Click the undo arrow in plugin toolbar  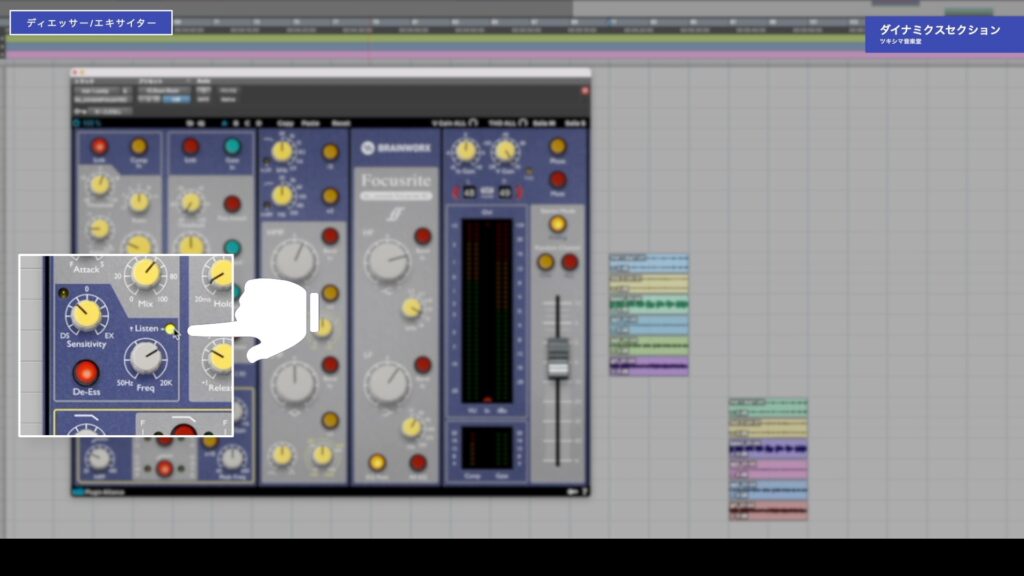coord(190,123)
